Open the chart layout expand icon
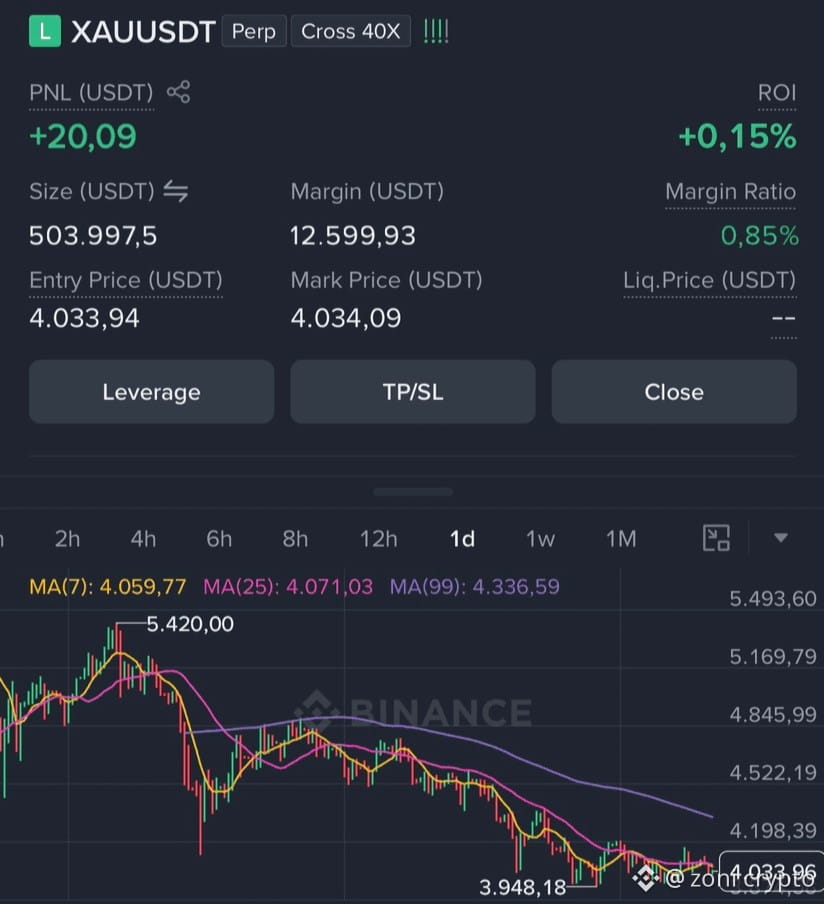824x904 pixels. [x=716, y=538]
